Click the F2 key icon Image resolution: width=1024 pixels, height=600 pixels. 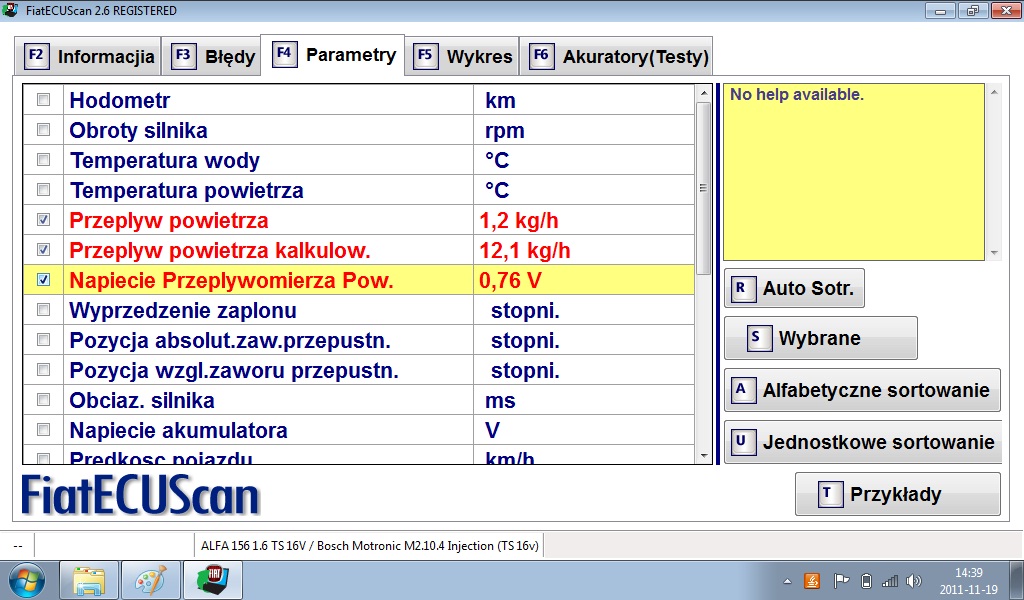[36, 55]
